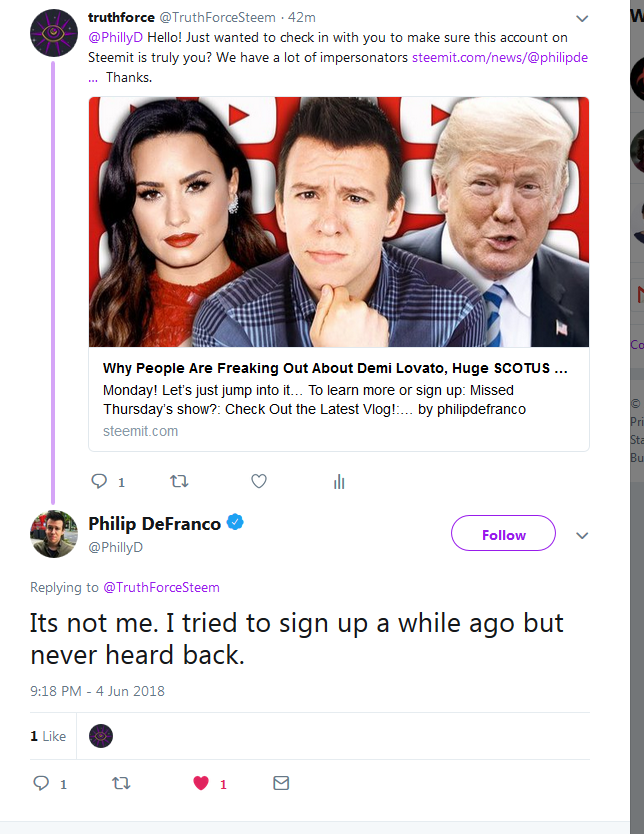Reply to Philip DeFranco's tweet
This screenshot has height=834, width=644.
42,784
